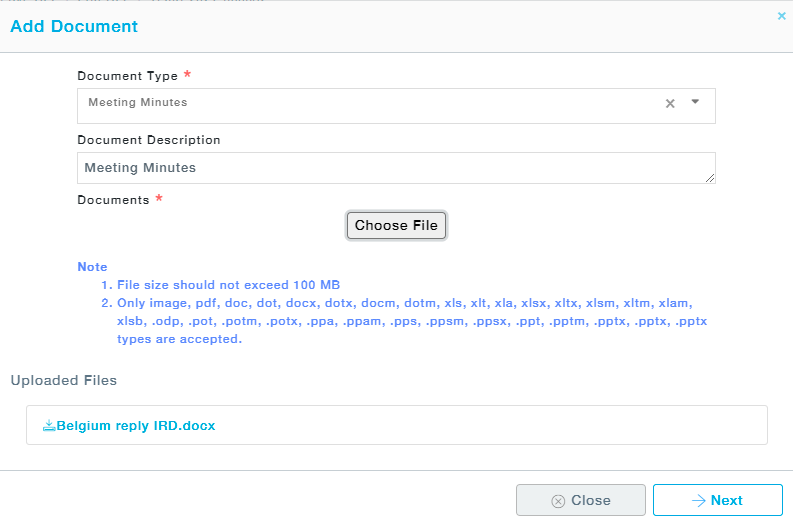Click the Next button
793x527 pixels.
pos(717,500)
